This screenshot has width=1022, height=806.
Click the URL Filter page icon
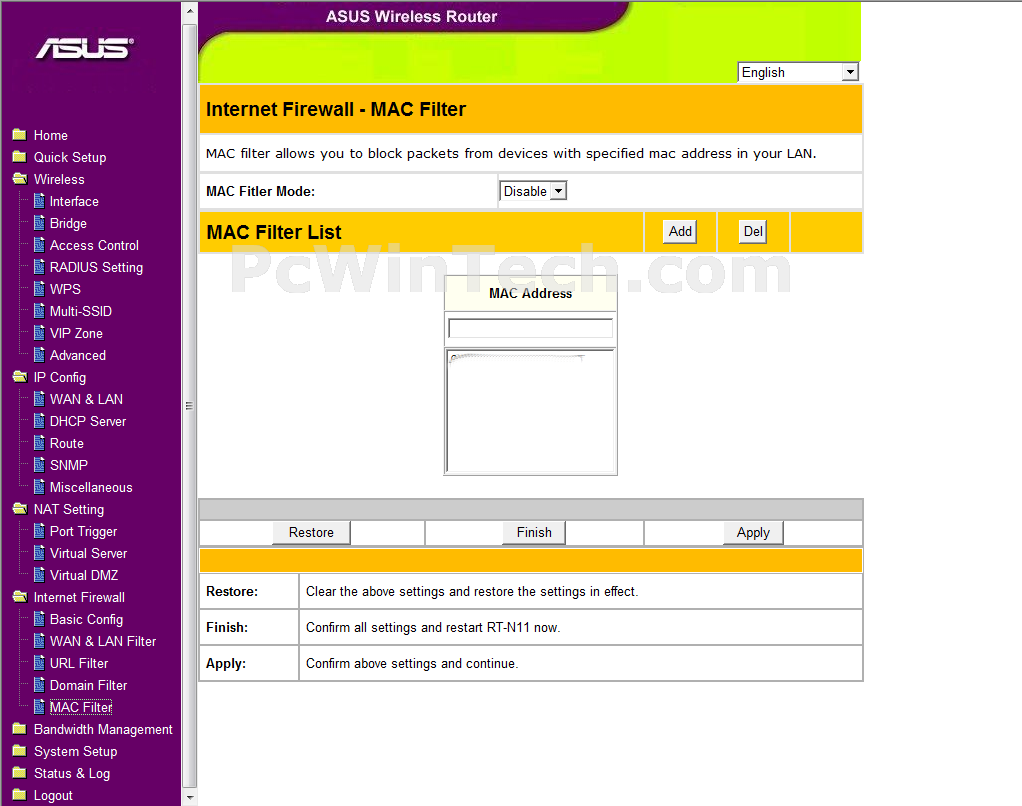(x=39, y=663)
